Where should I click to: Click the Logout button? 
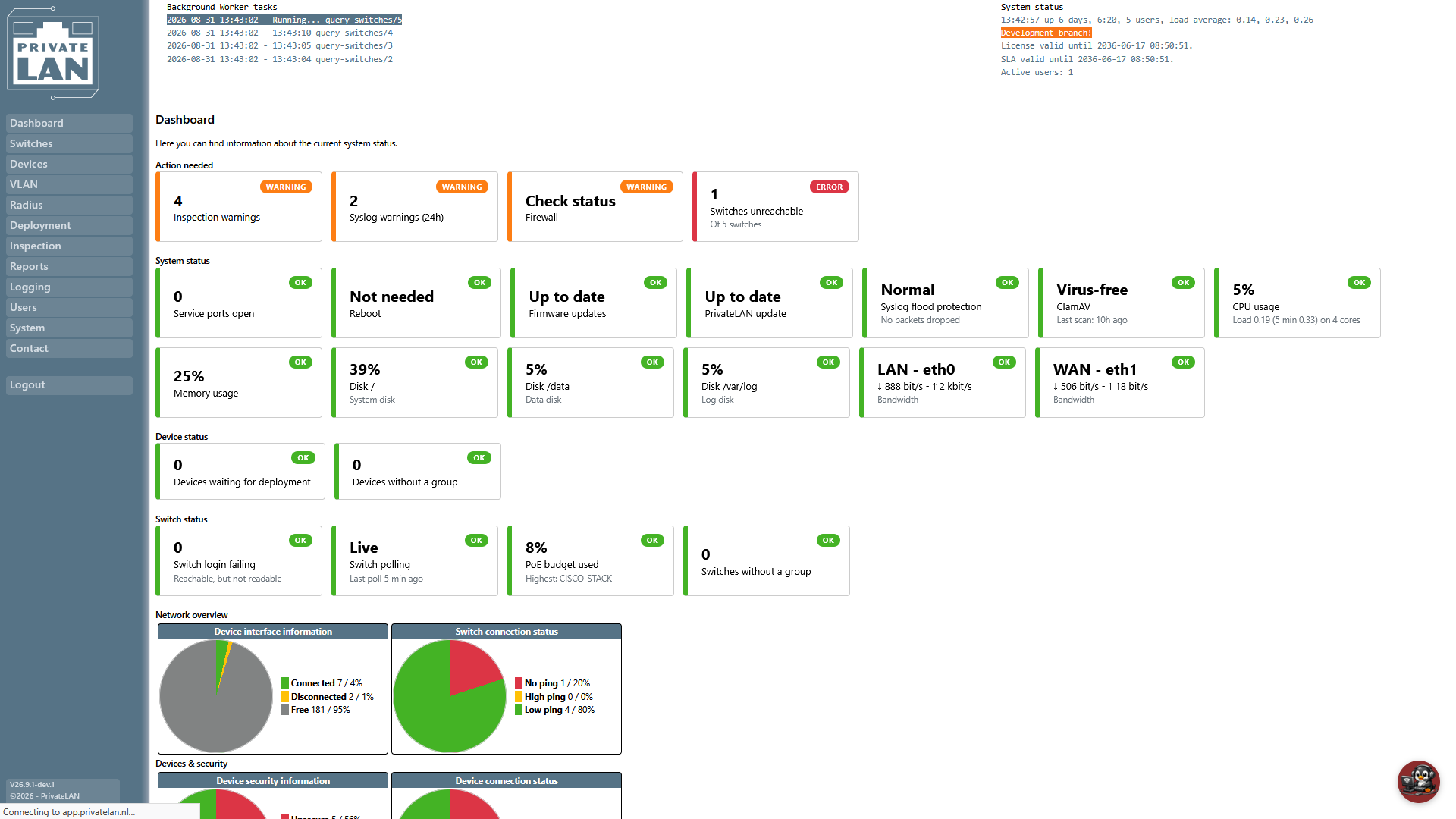click(69, 384)
